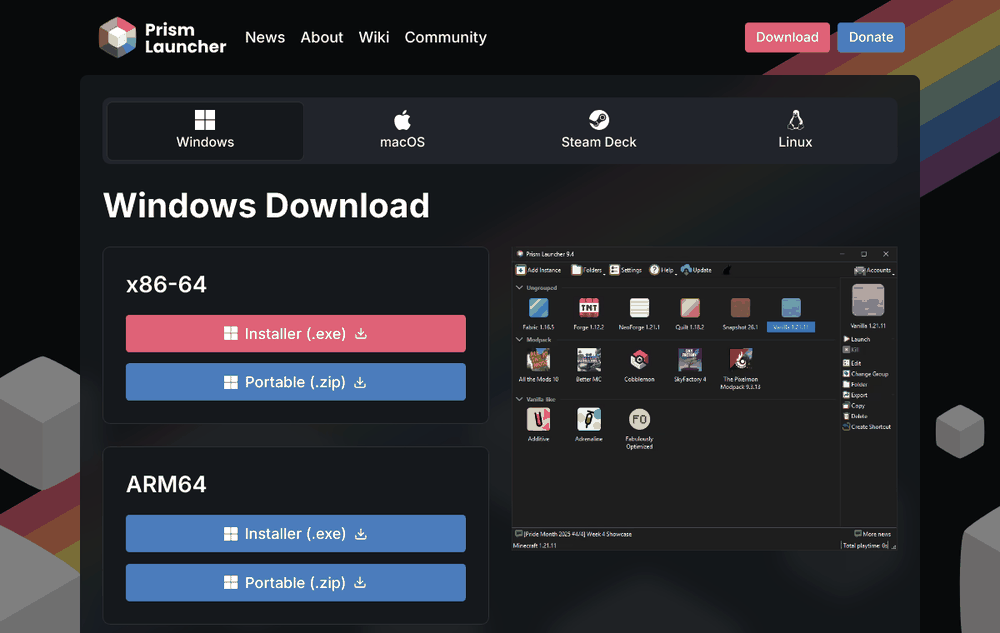The height and width of the screenshot is (633, 1000).
Task: Click Change Group in instance sidebar
Action: [865, 374]
